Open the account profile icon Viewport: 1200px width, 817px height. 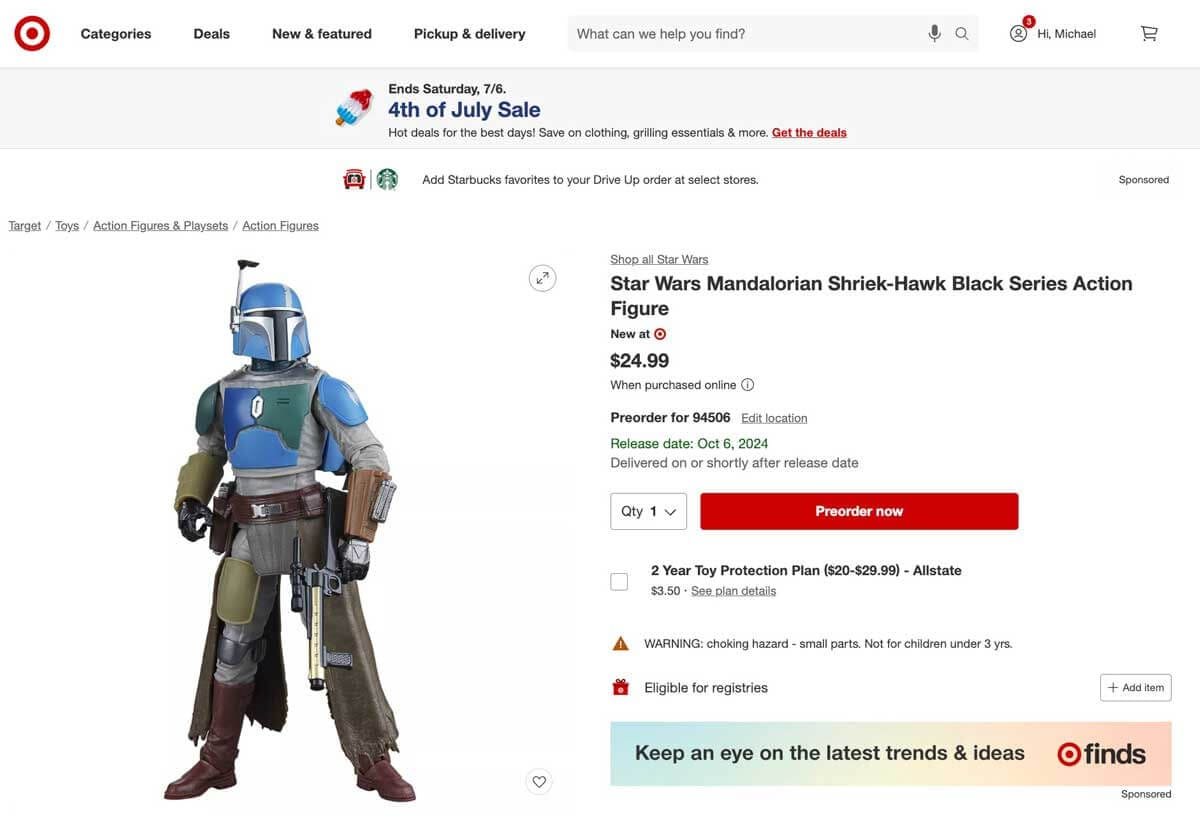(1017, 32)
